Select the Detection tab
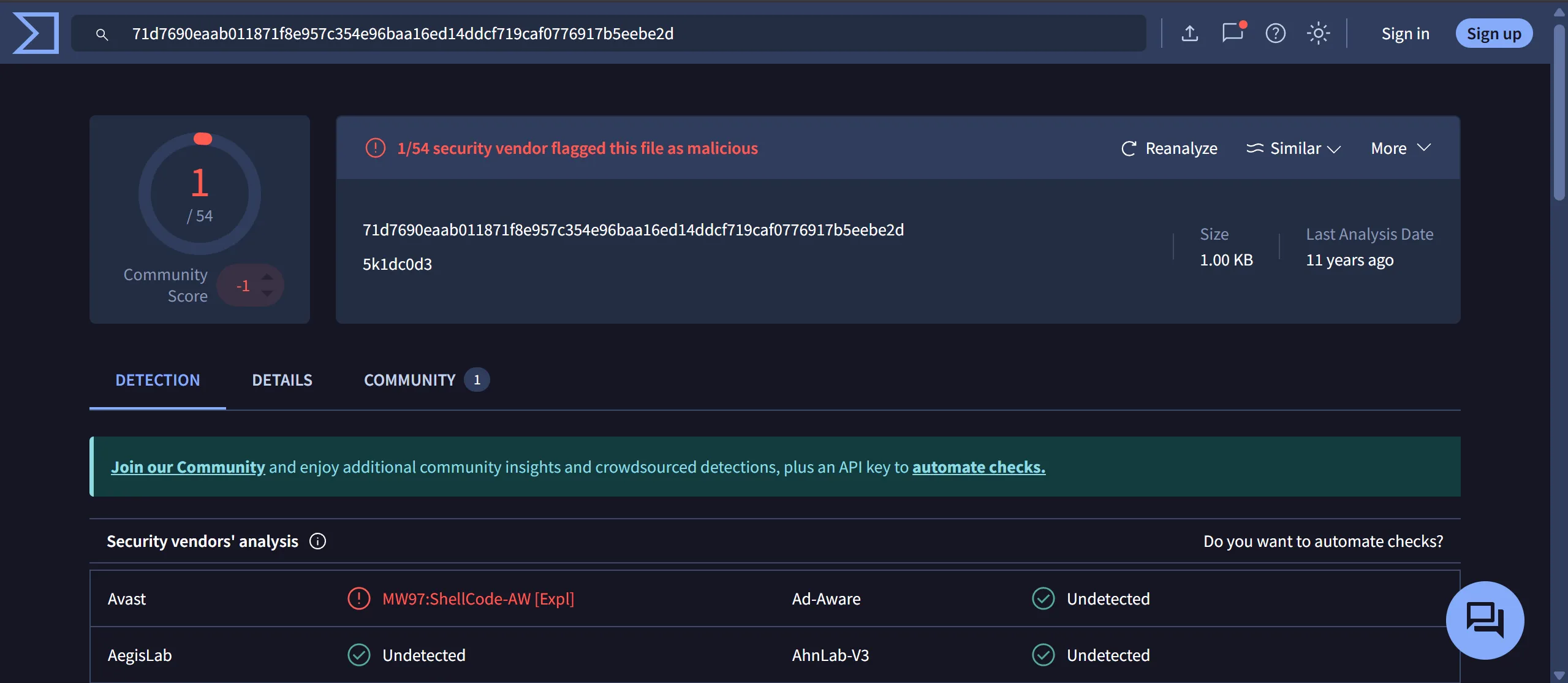The image size is (1568, 683). coord(157,380)
